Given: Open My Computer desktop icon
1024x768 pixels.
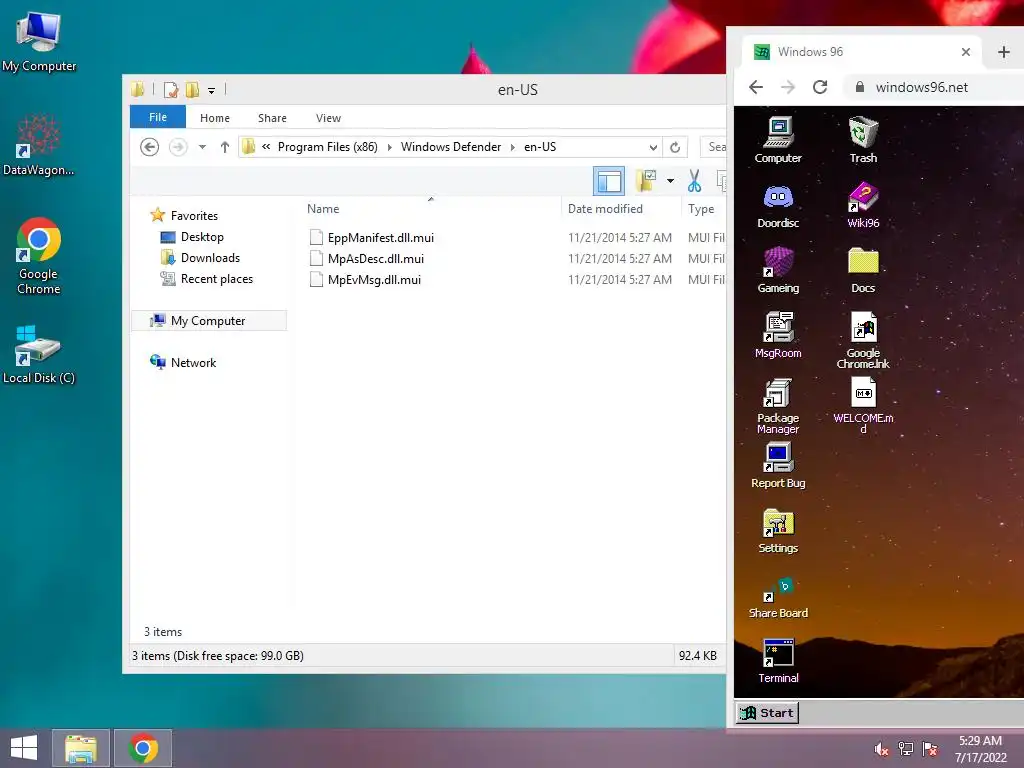Looking at the screenshot, I should coord(39,41).
